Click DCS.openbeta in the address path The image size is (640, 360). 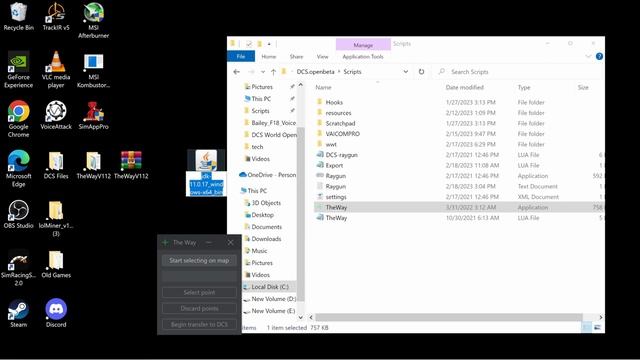pyautogui.click(x=315, y=71)
